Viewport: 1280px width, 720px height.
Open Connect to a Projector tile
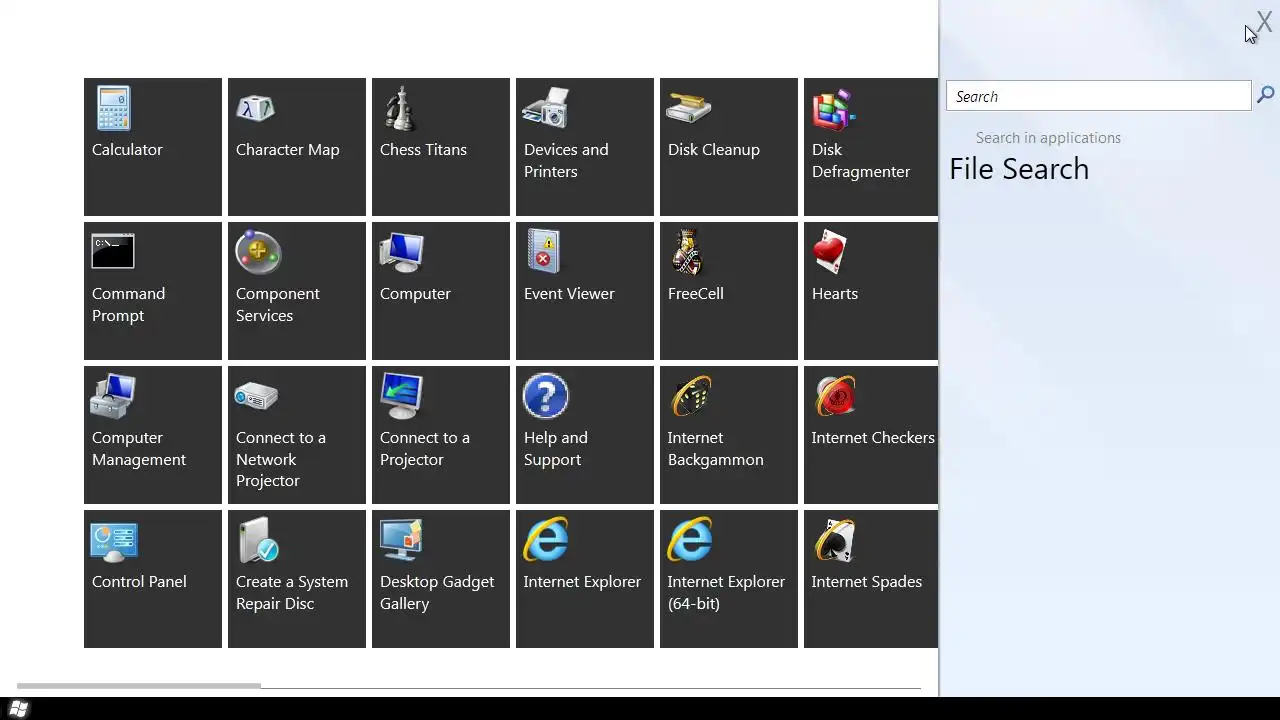441,435
